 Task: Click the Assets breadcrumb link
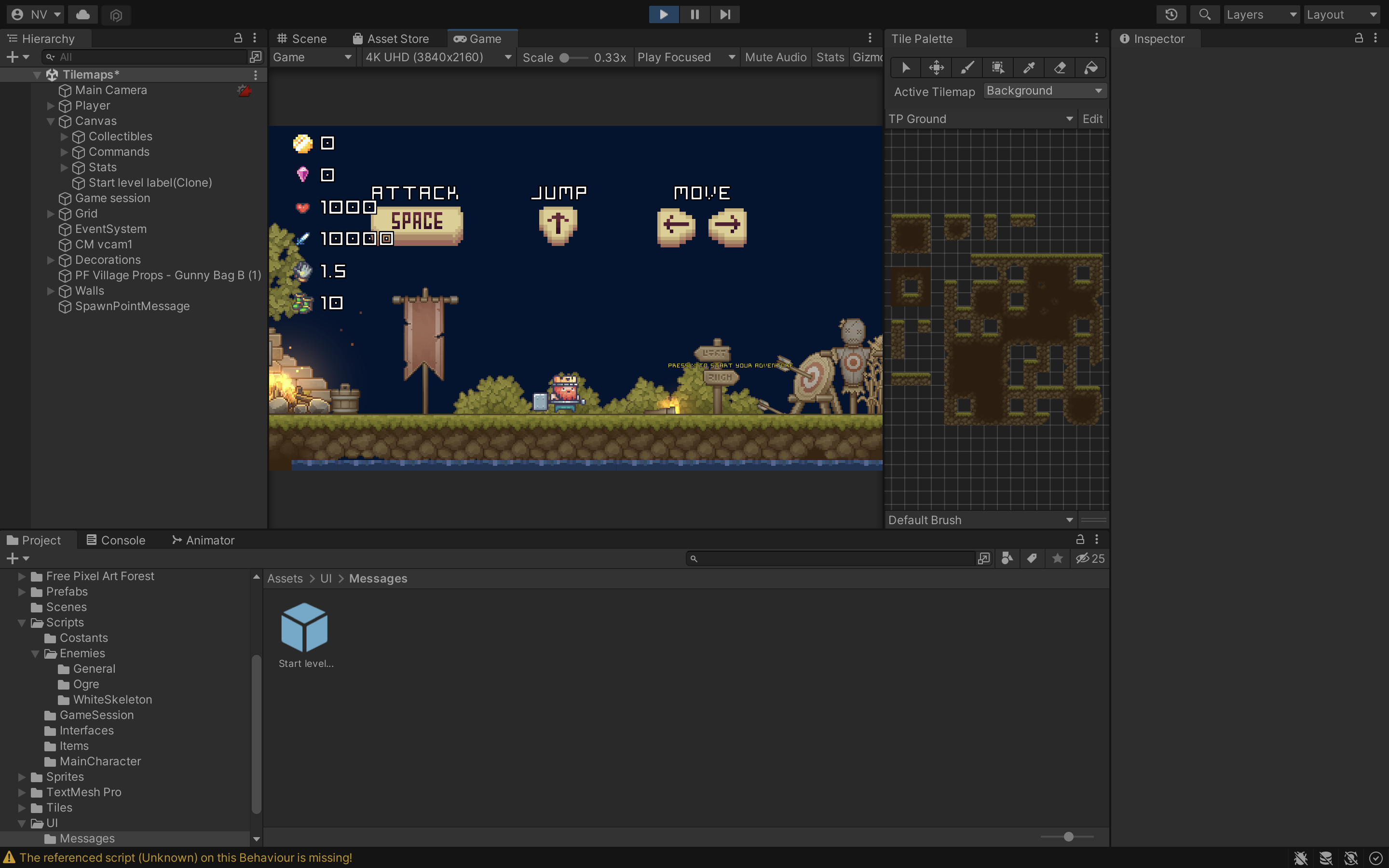click(x=285, y=579)
